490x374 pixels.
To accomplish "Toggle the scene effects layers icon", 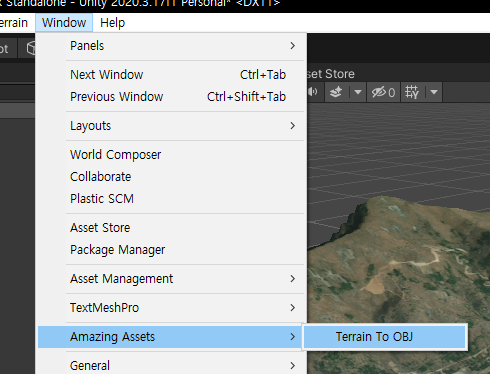I will (336, 92).
